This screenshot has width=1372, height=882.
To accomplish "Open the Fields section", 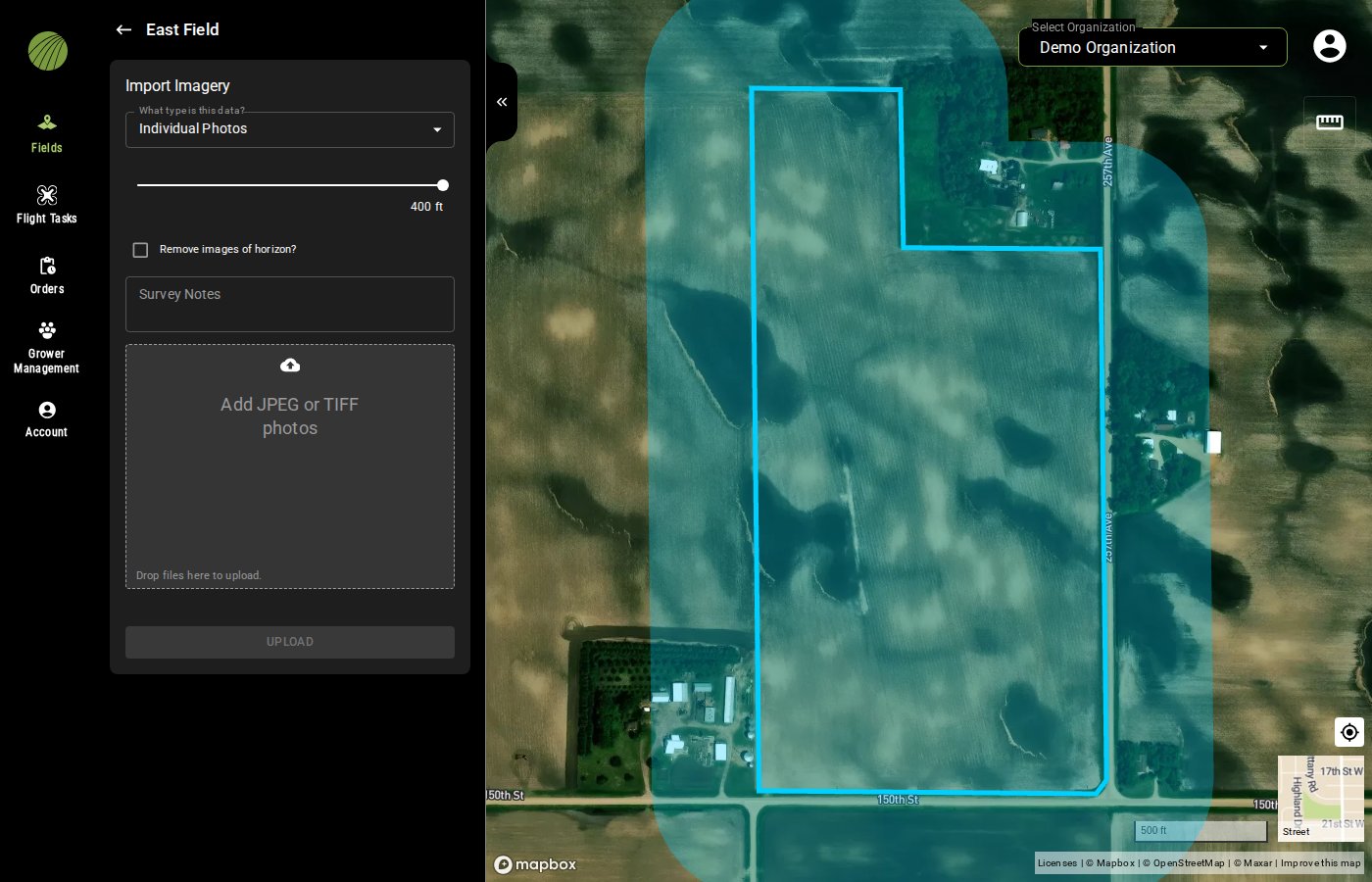I will (46, 134).
